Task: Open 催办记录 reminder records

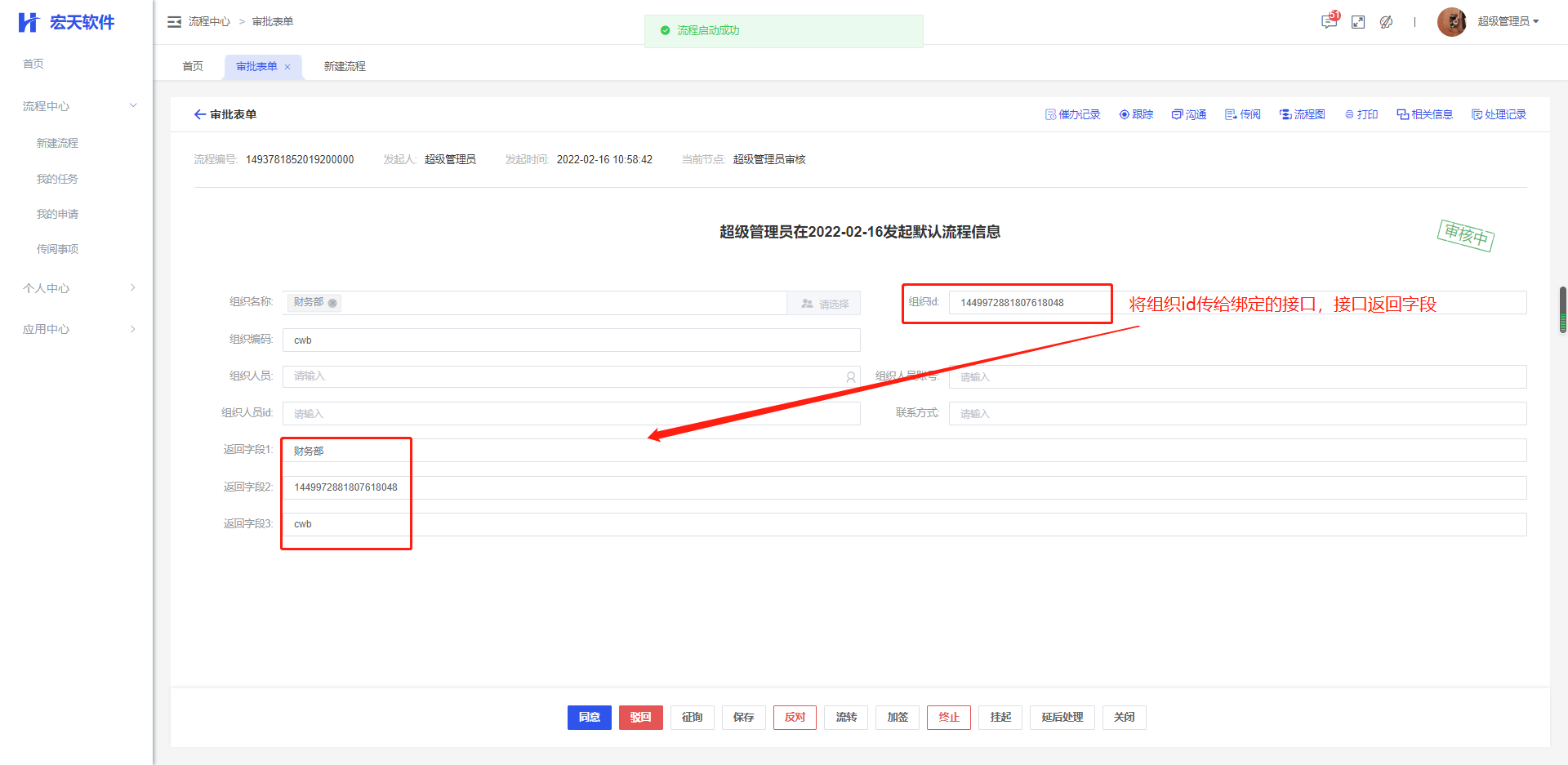Action: [x=1072, y=115]
